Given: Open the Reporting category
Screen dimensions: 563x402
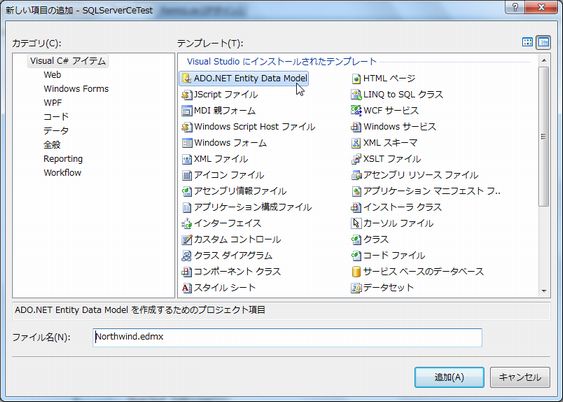Looking at the screenshot, I should pyautogui.click(x=63, y=159).
